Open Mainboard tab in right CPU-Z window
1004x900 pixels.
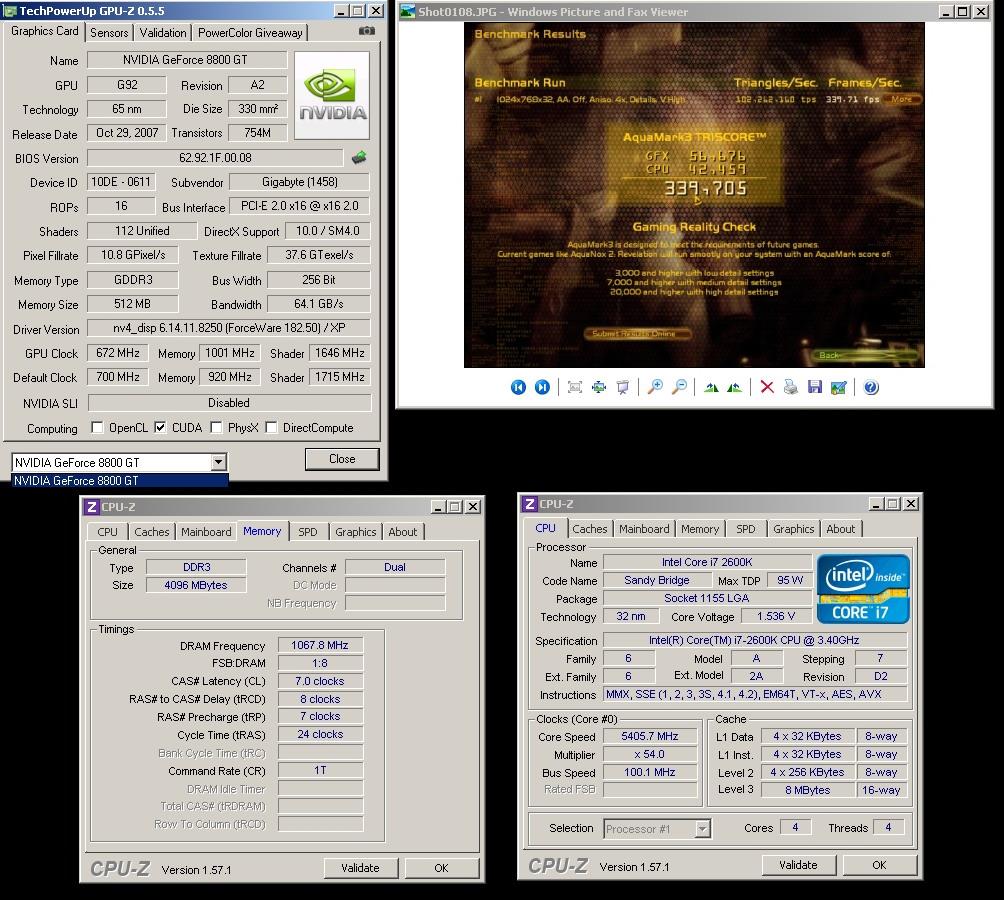[x=644, y=529]
